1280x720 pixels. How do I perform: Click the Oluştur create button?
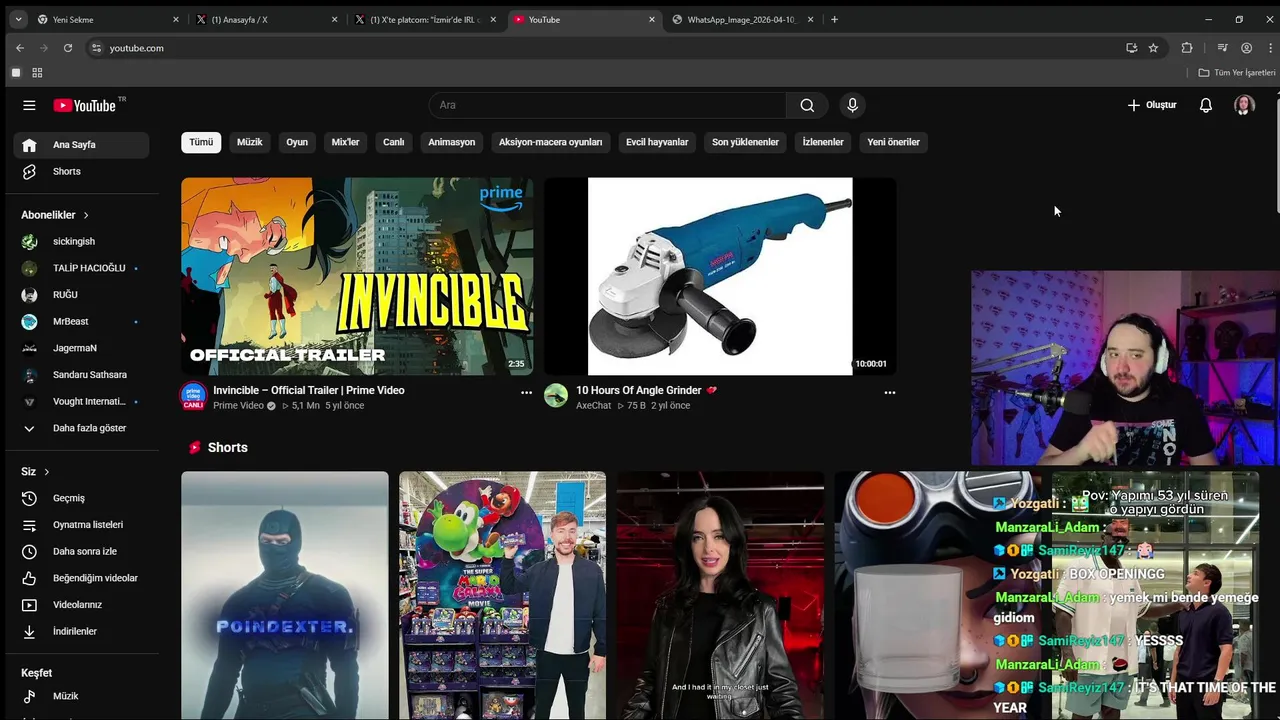1152,105
